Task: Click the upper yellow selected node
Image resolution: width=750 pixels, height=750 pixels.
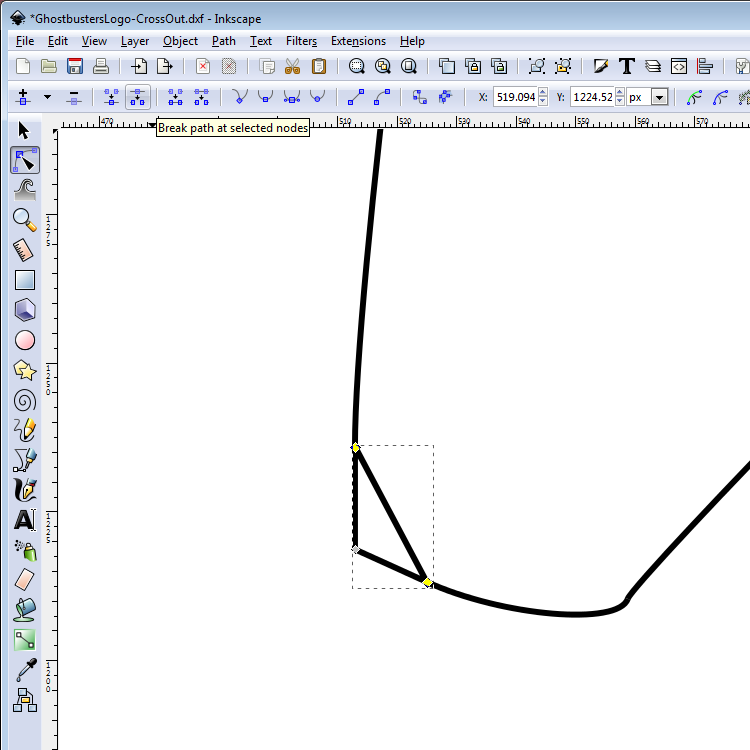Action: coord(355,448)
